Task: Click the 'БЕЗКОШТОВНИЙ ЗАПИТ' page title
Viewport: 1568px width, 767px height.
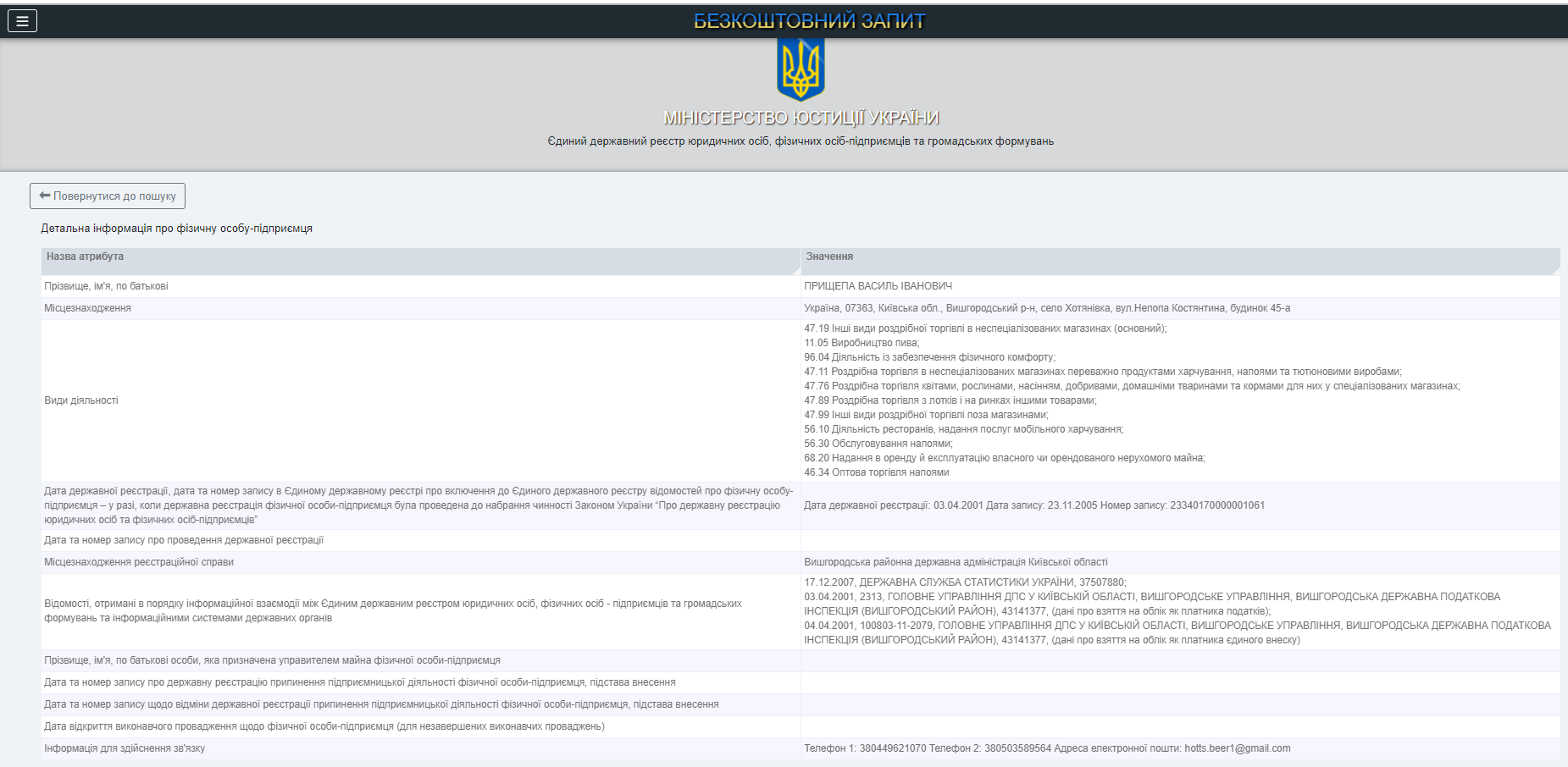Action: click(809, 21)
